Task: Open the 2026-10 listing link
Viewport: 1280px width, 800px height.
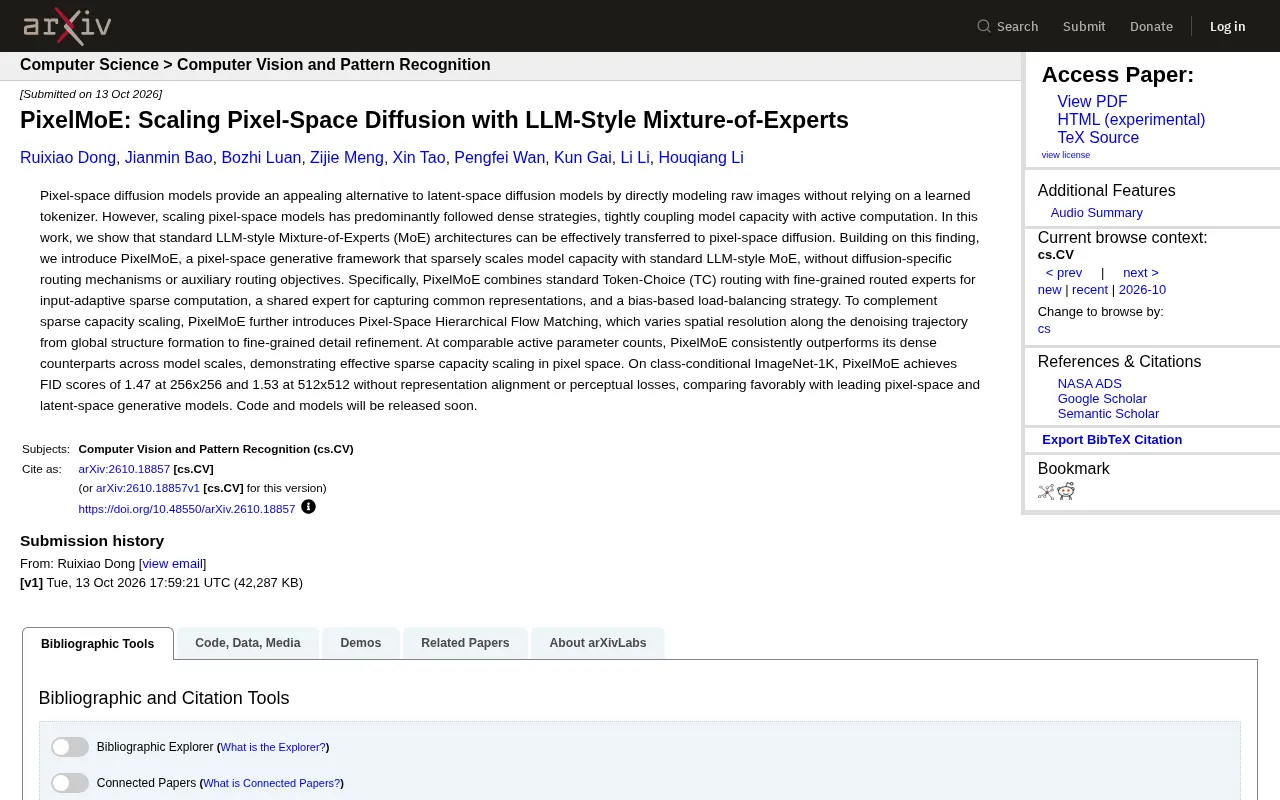Action: pos(1142,290)
